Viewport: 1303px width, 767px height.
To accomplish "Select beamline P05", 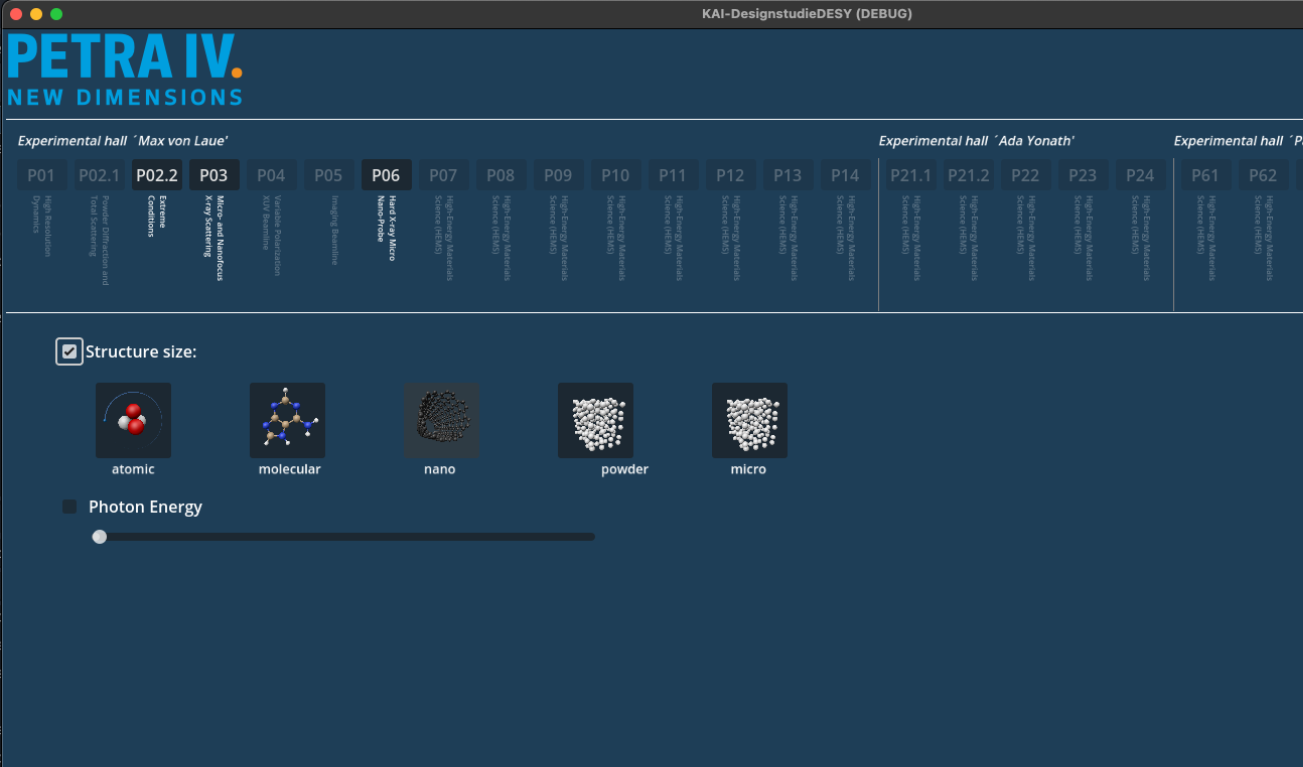I will point(328,175).
